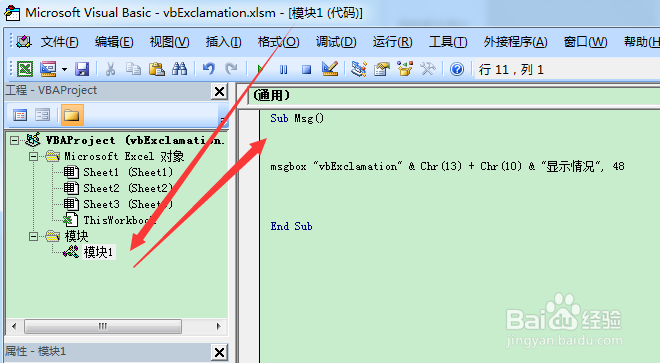The height and width of the screenshot is (363, 660).
Task: Click the Cut scissors icon
Action: (x=111, y=69)
